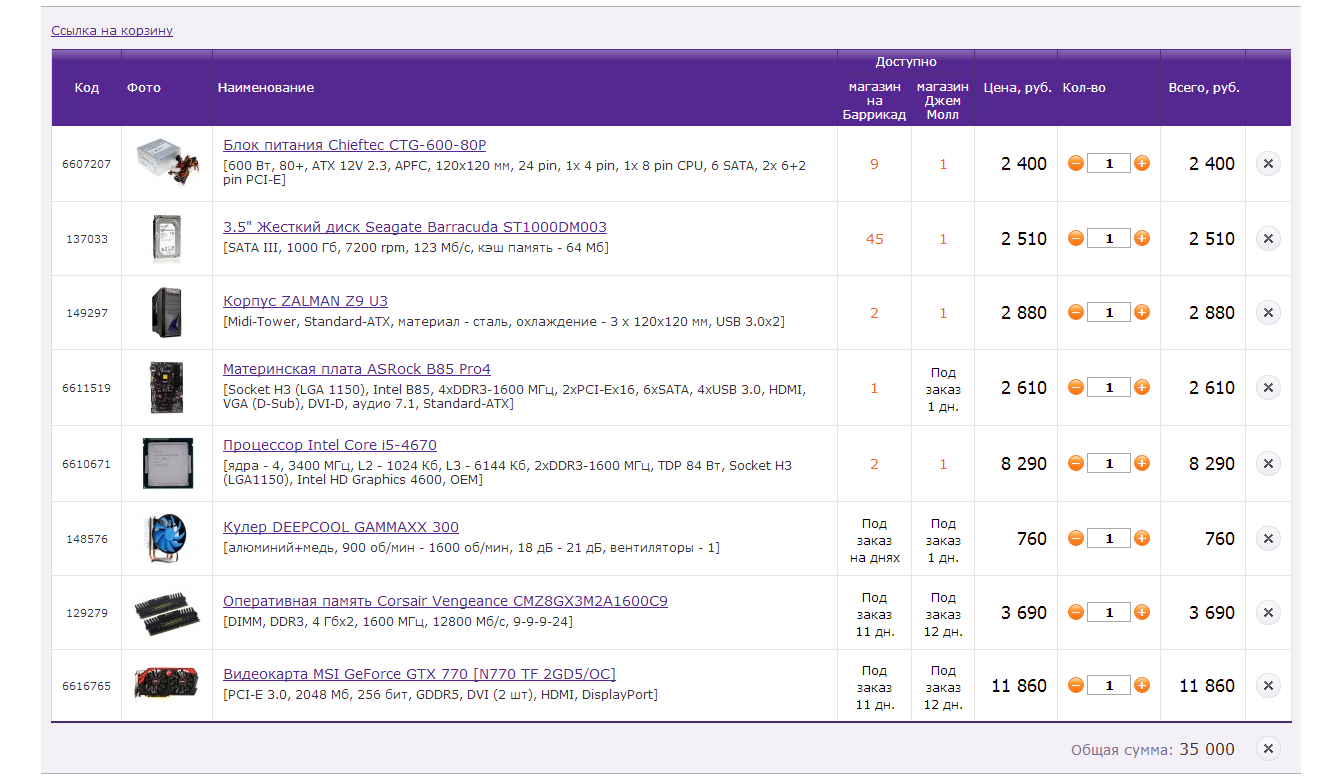Click quantity field for ASRock B85 Pro4
The width and height of the screenshot is (1333, 781).
coord(1109,387)
